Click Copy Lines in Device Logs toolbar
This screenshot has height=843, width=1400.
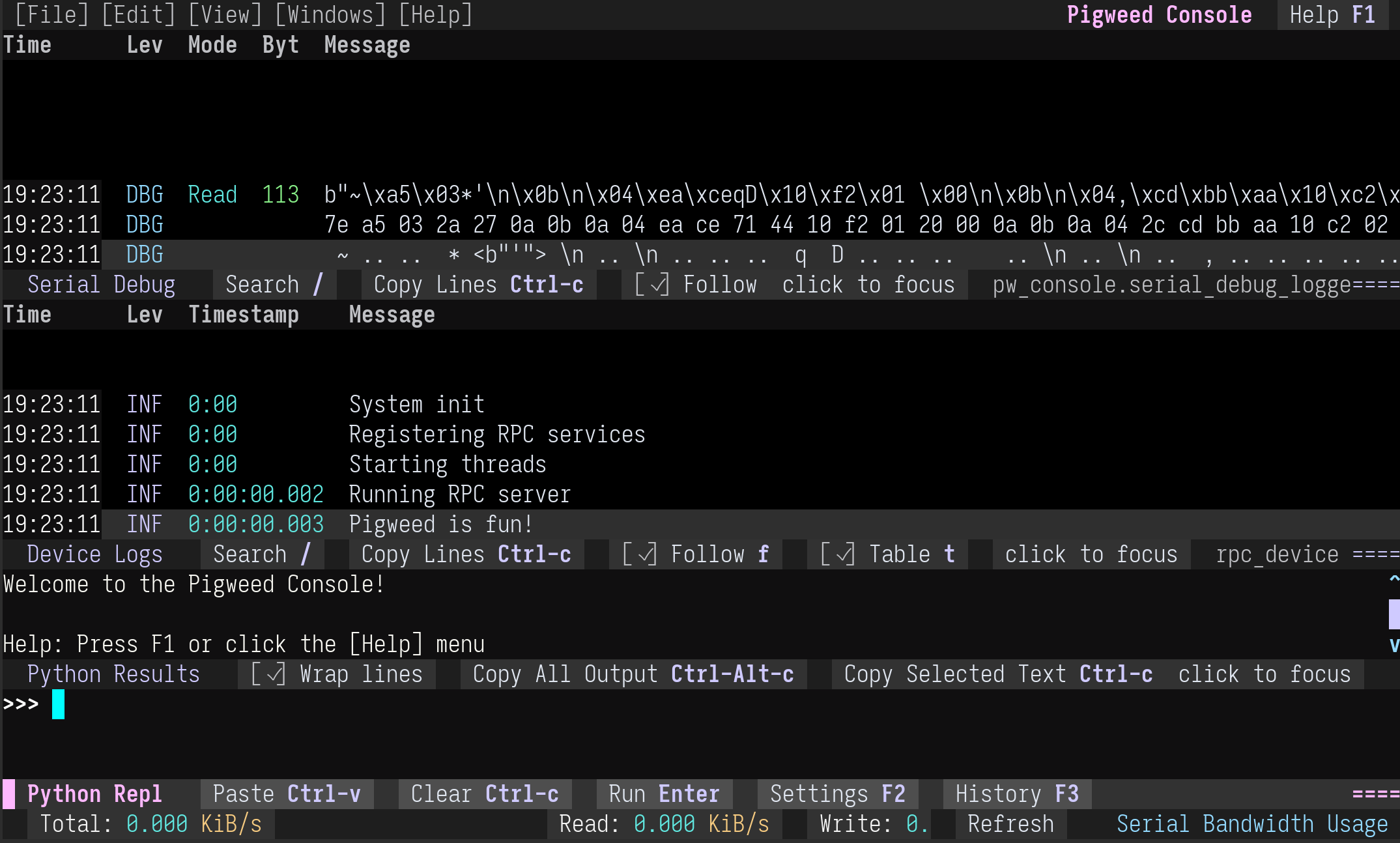(x=466, y=554)
